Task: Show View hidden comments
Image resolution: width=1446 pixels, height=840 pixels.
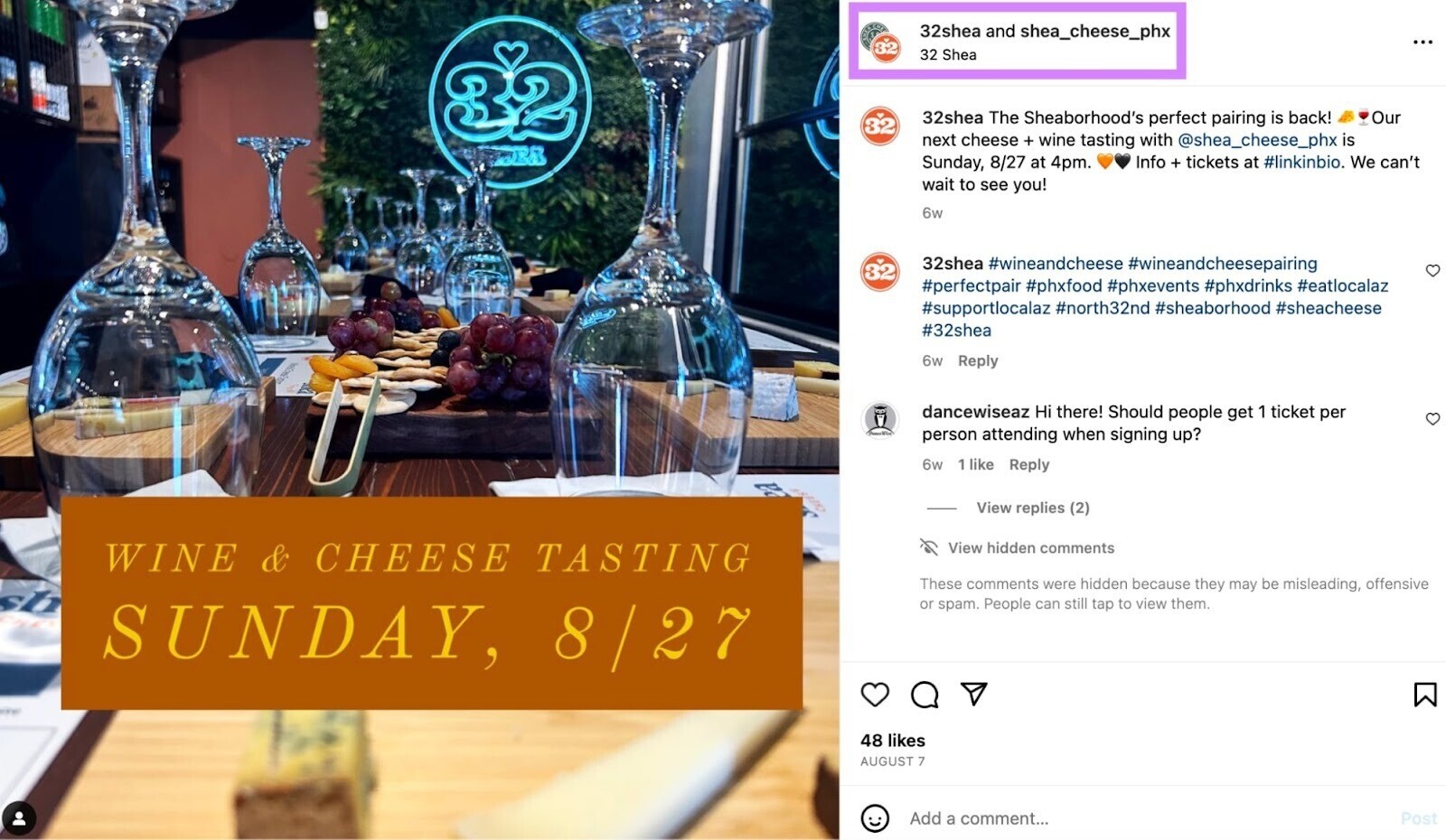Action: point(1030,547)
